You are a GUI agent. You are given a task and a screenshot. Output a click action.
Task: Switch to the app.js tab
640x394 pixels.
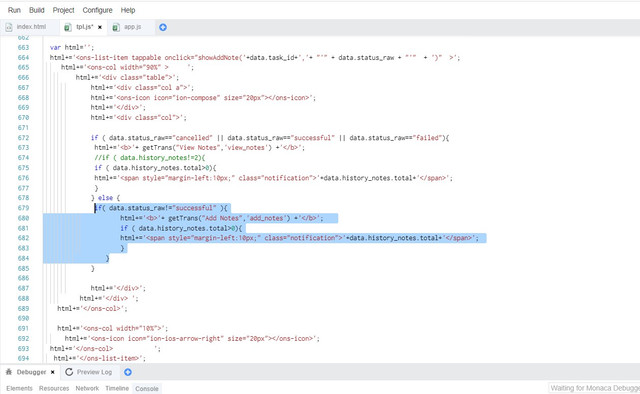pos(132,27)
